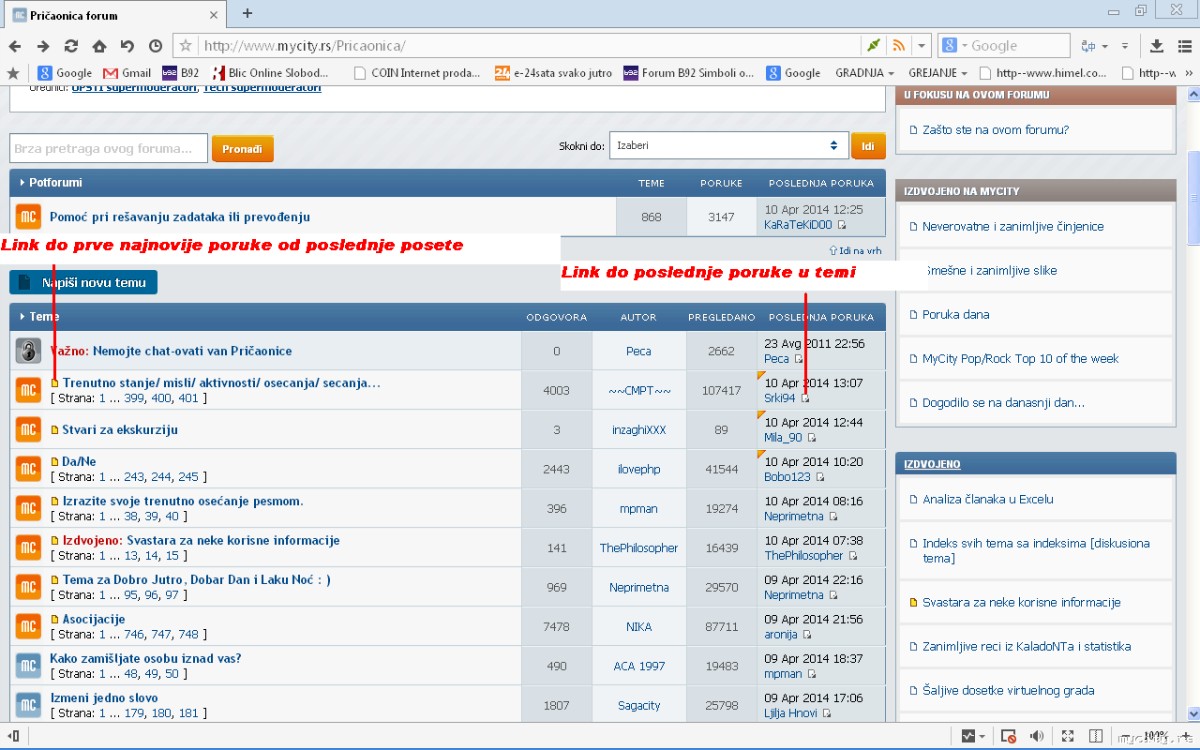
Task: Click the undo closed tab icon
Action: (x=127, y=46)
